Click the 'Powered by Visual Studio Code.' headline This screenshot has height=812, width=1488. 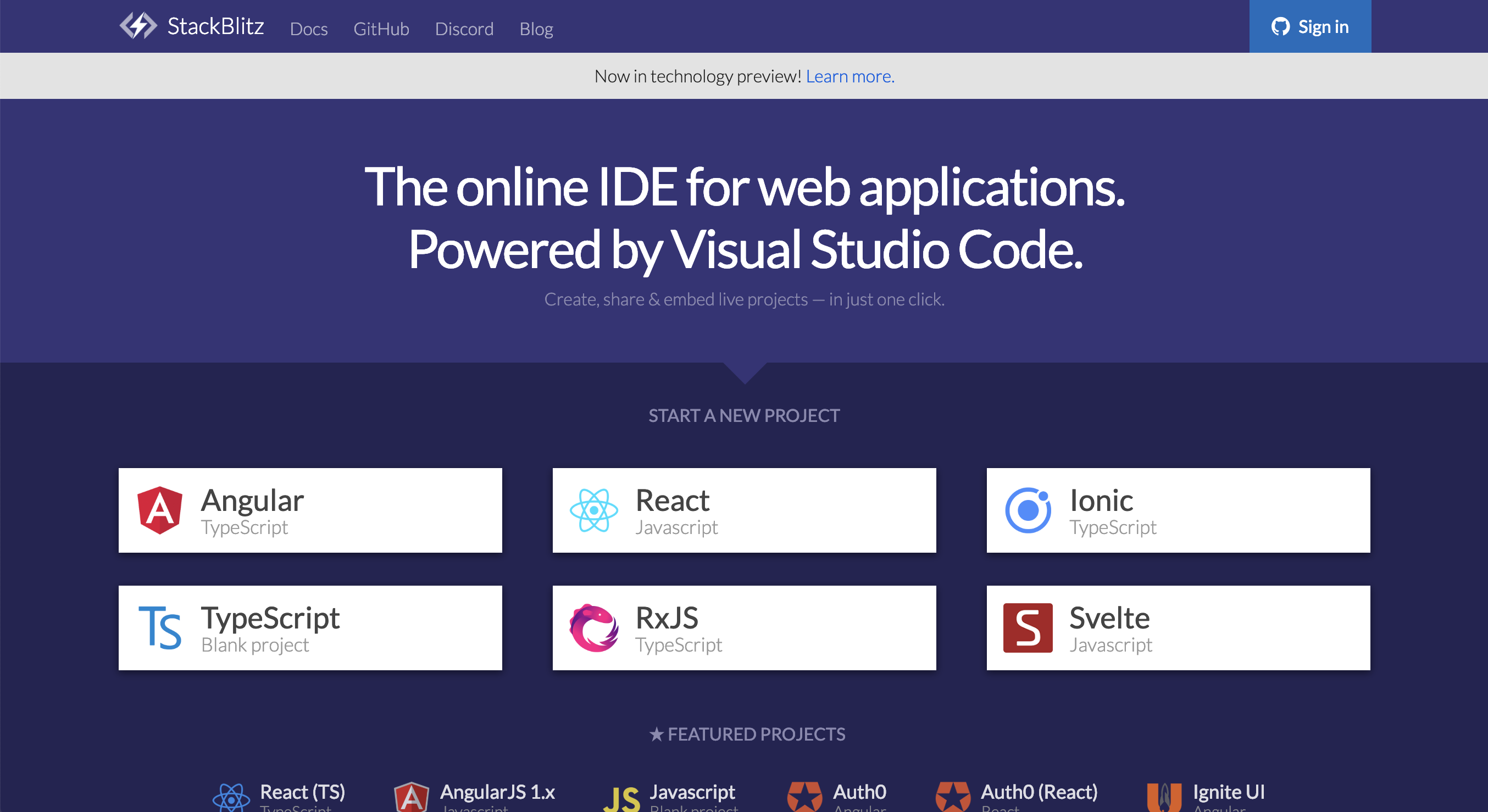745,249
